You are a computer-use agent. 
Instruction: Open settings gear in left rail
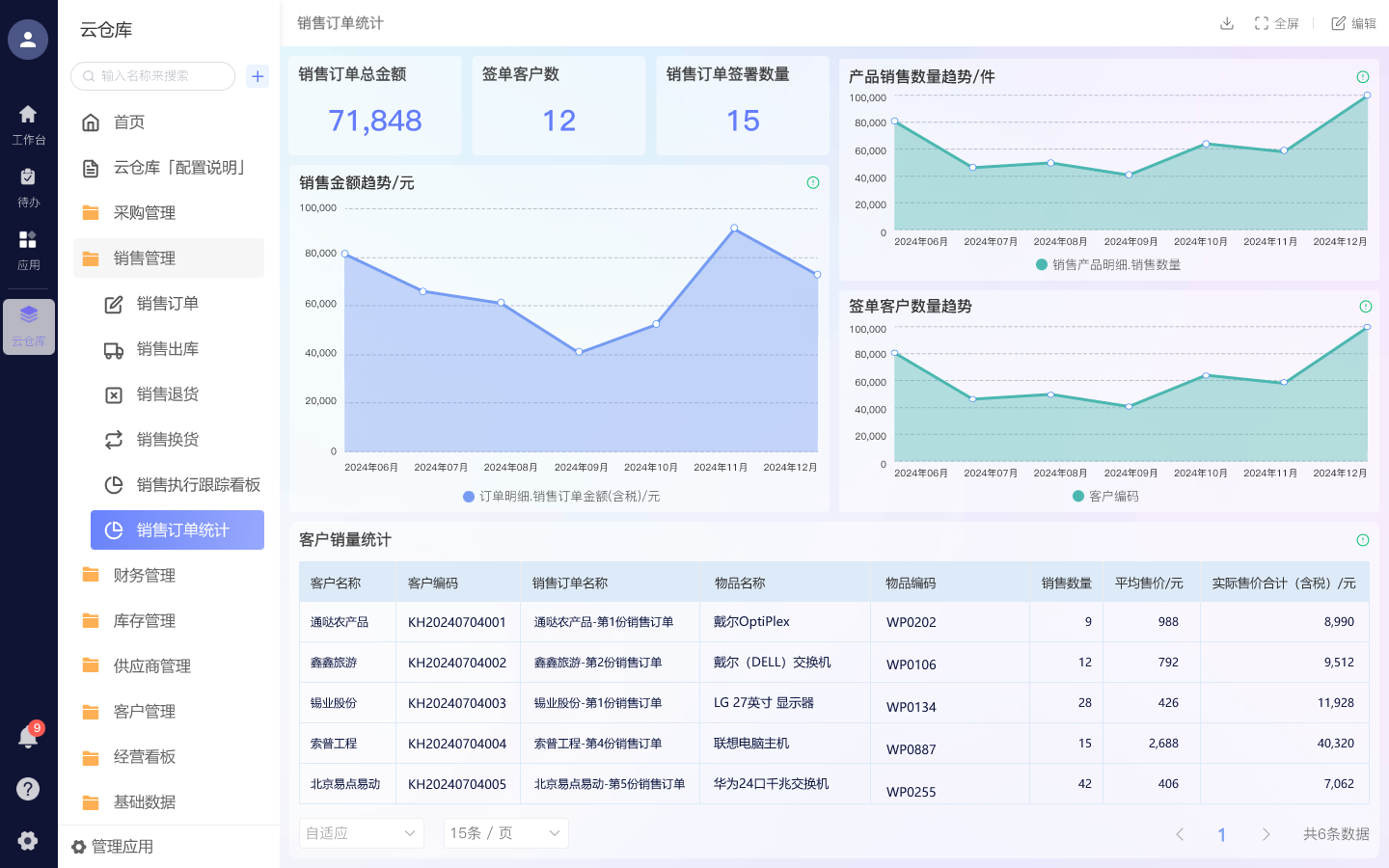(x=28, y=840)
